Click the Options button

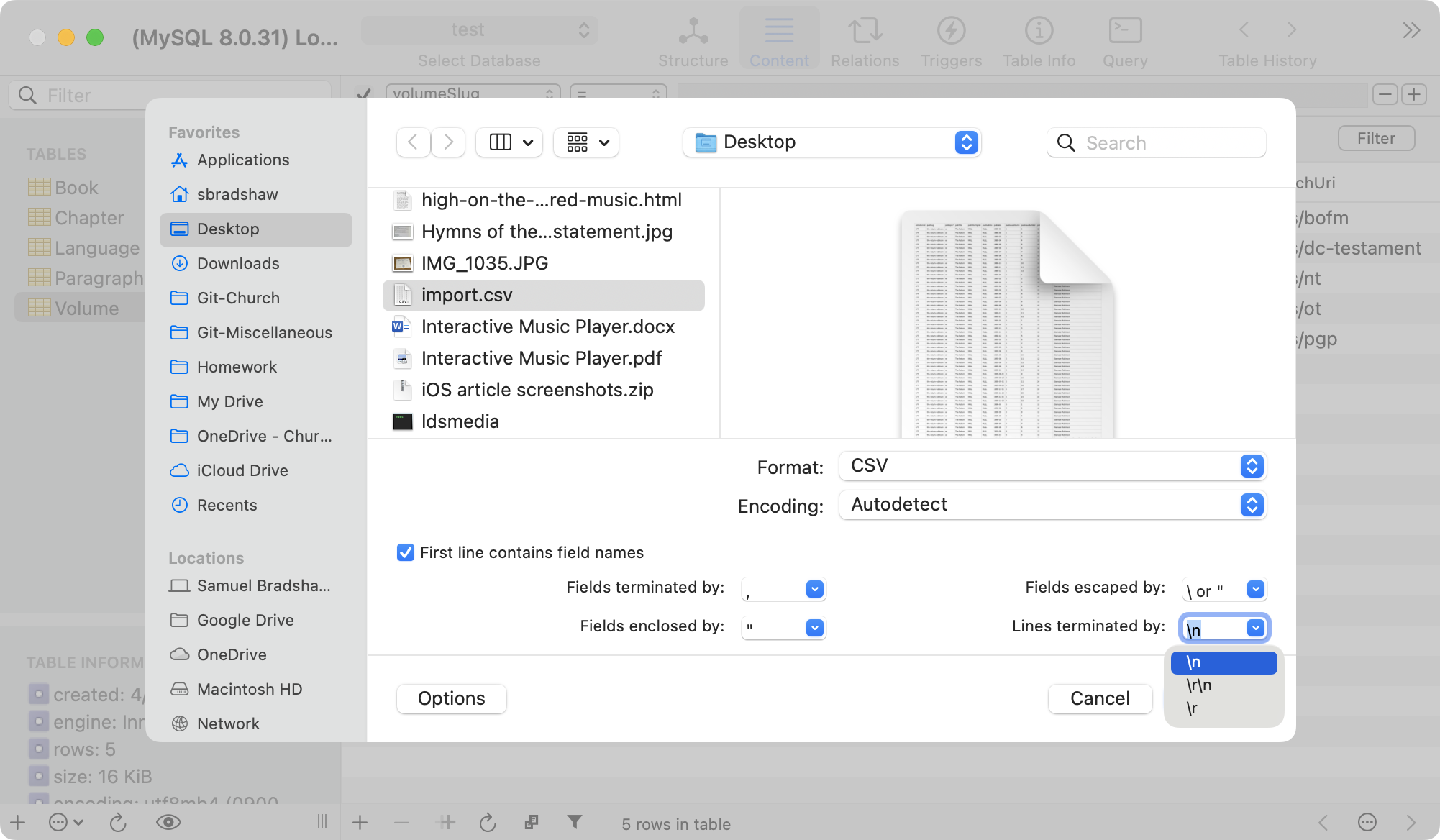point(451,698)
